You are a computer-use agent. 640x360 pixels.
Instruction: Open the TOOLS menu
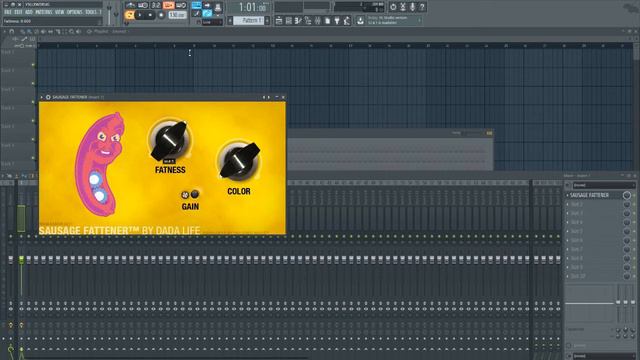[91, 12]
